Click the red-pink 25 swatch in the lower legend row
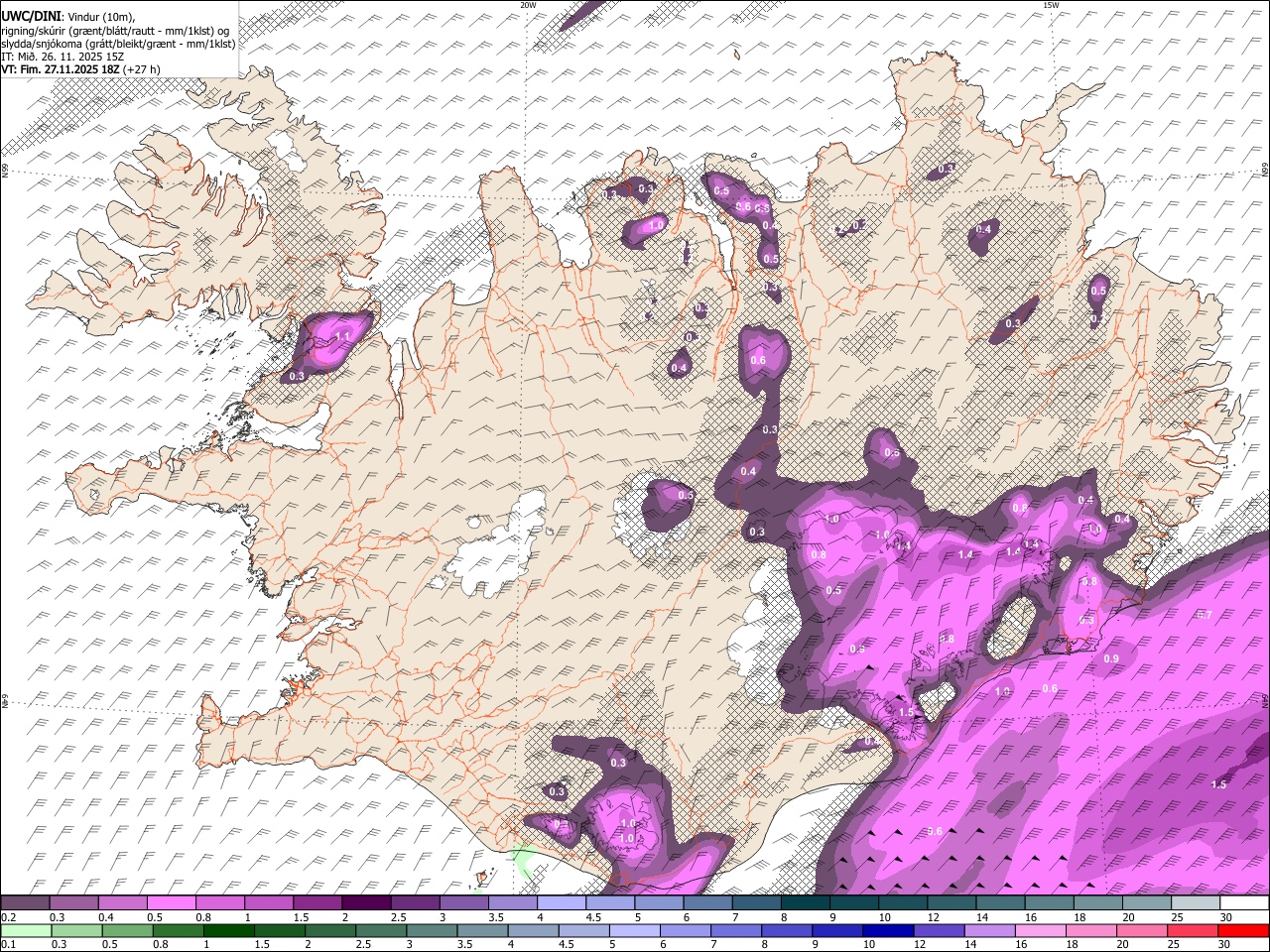 [x=1193, y=930]
